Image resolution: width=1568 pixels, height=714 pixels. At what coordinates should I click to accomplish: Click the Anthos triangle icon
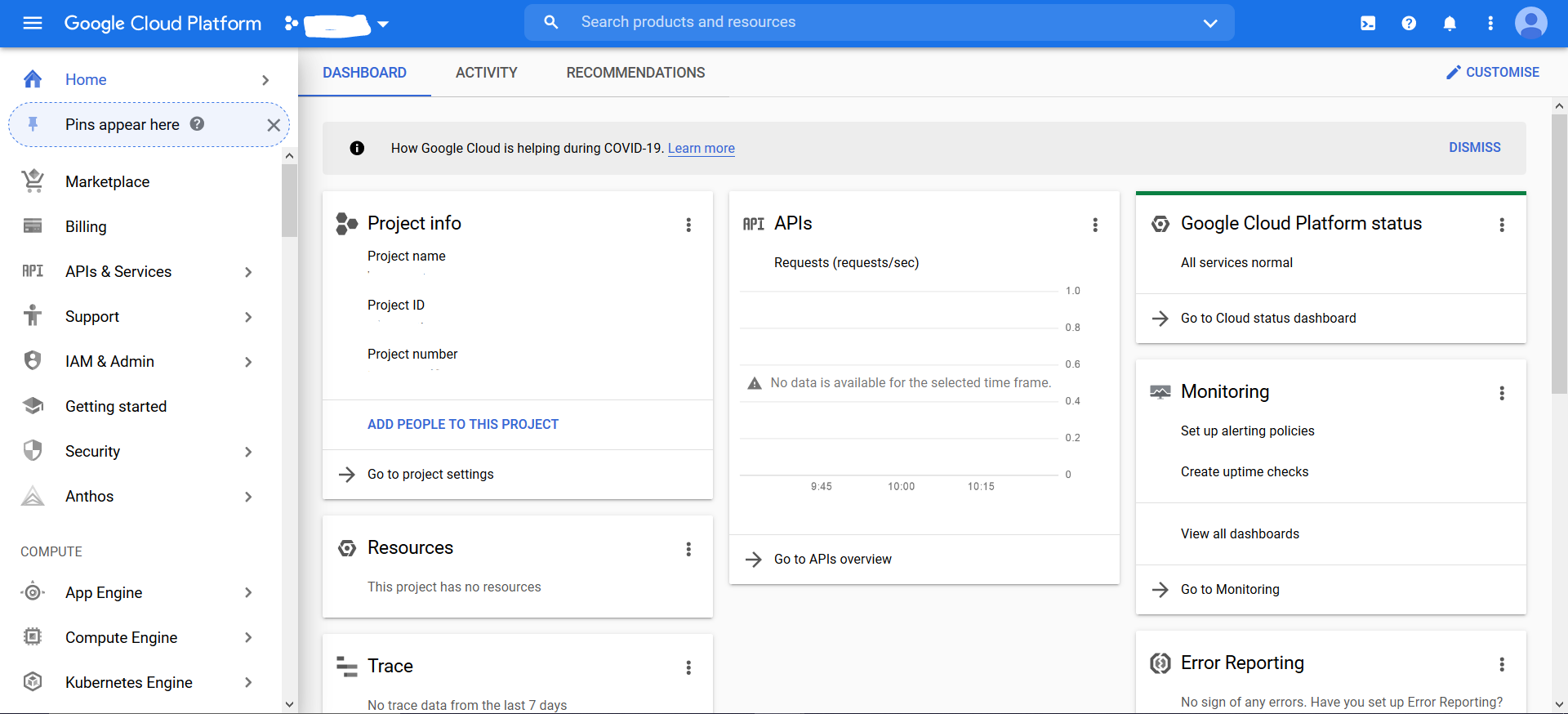coord(33,496)
